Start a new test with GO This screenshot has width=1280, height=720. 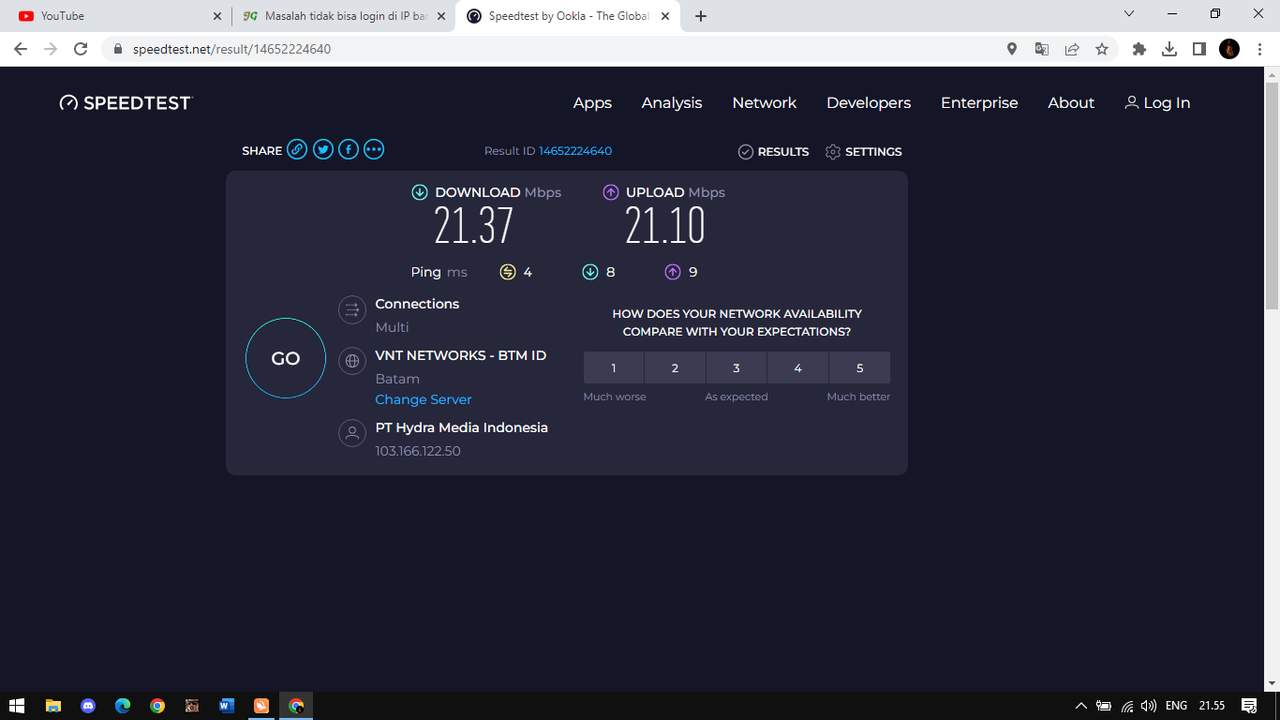[286, 358]
